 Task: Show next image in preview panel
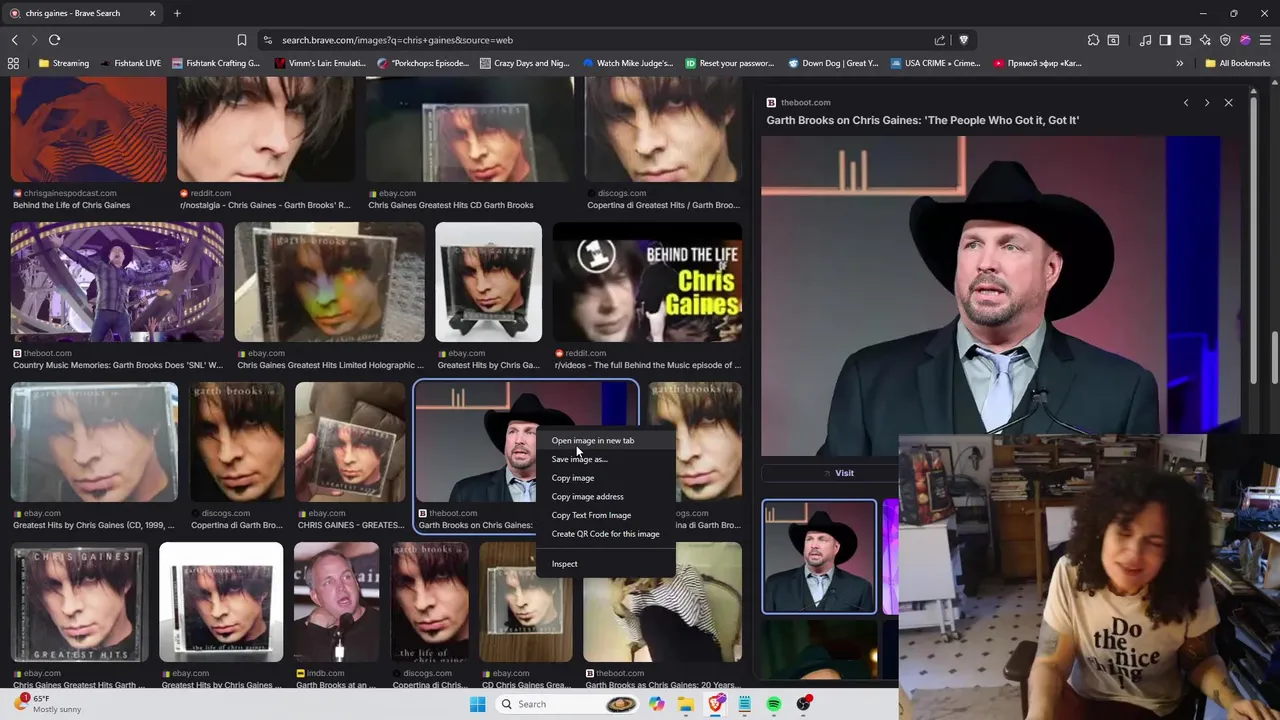(x=1207, y=103)
